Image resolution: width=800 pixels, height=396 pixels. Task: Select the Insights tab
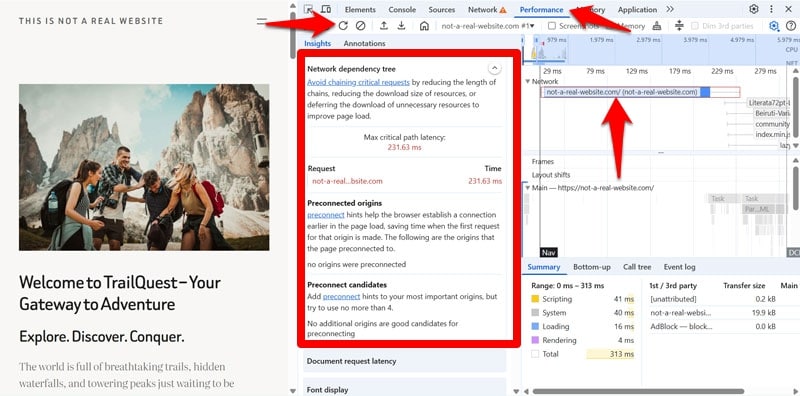pyautogui.click(x=317, y=43)
